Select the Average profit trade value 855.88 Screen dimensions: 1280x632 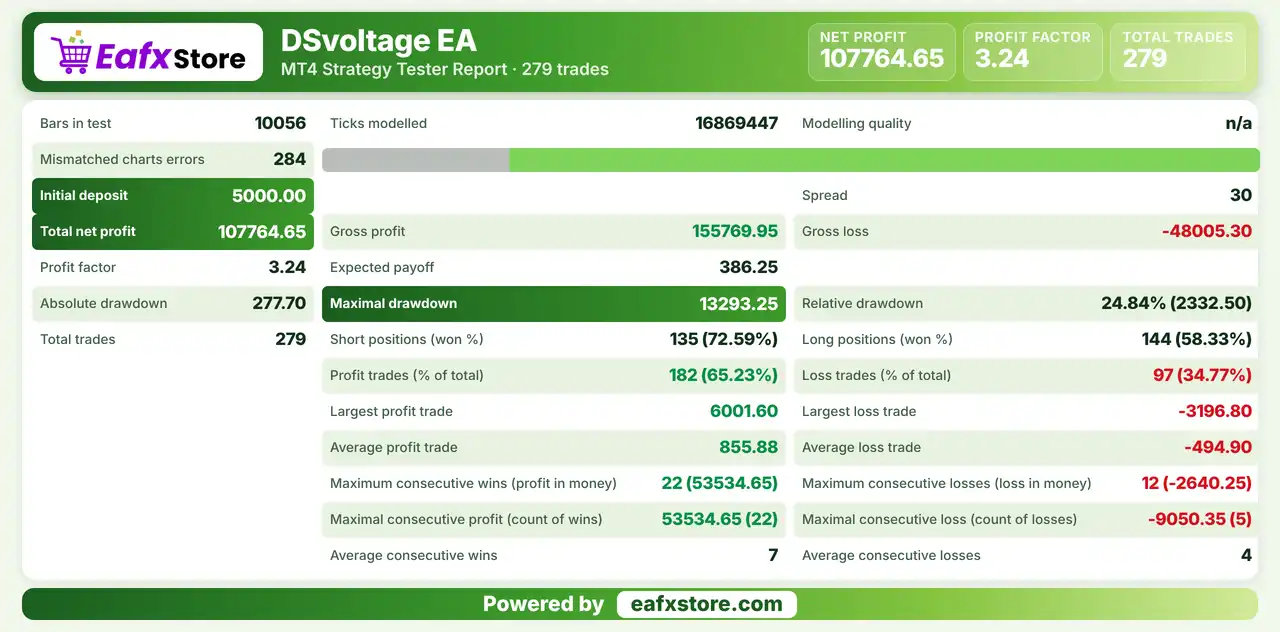coord(749,448)
